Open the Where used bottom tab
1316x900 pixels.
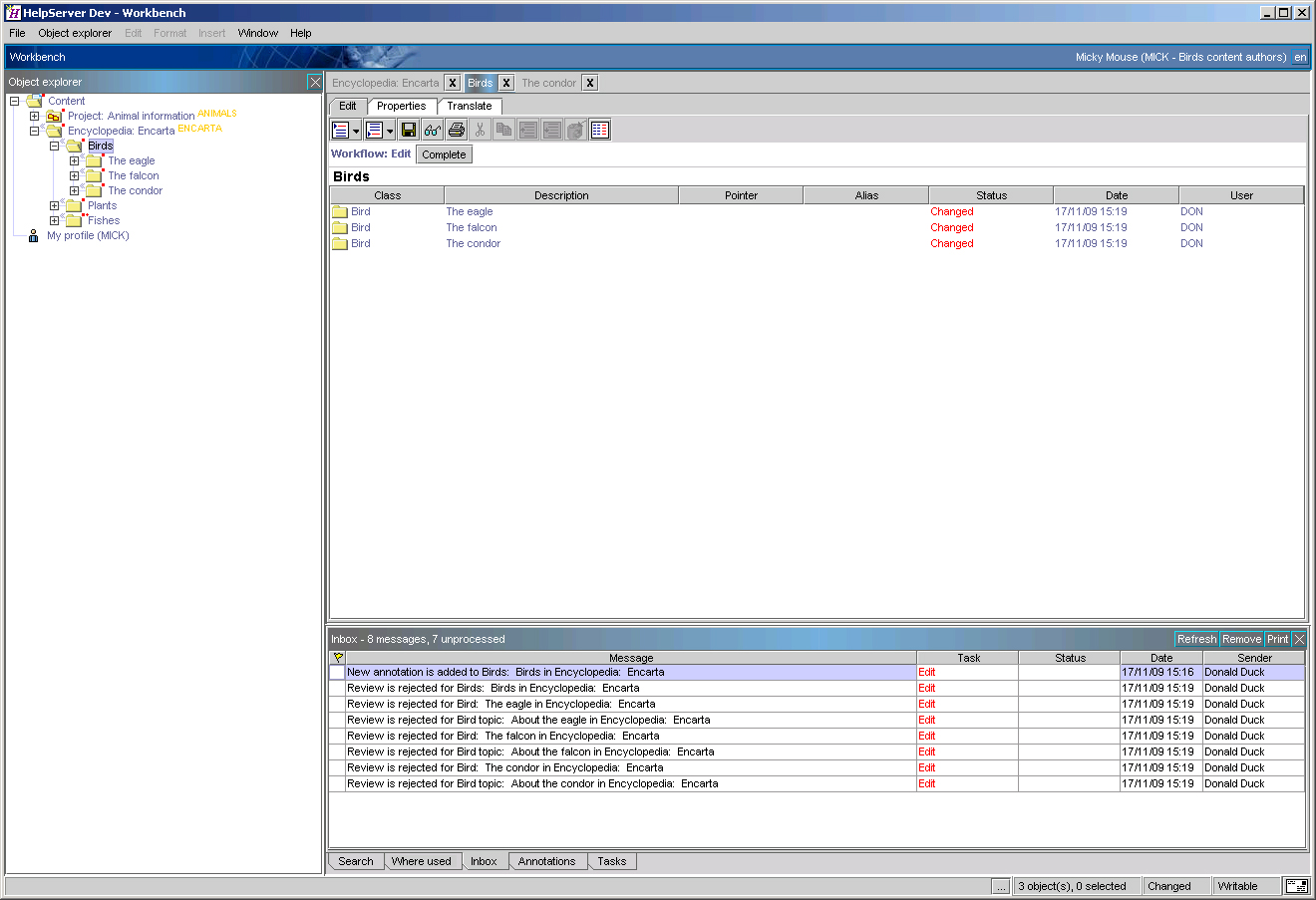[x=421, y=861]
